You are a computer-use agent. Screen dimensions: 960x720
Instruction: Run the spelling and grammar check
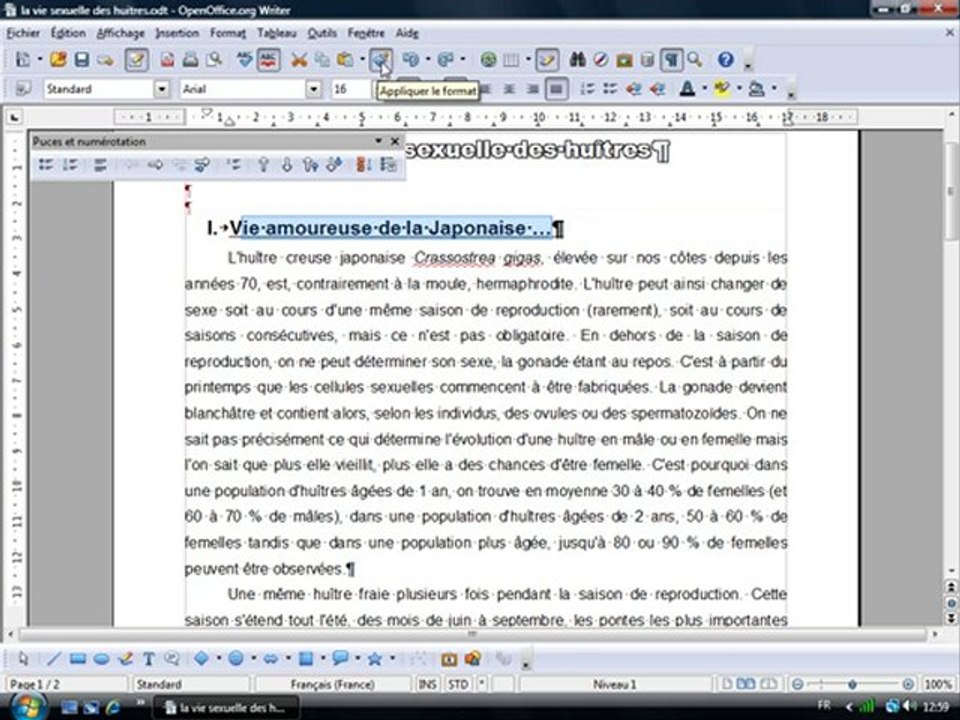click(246, 59)
